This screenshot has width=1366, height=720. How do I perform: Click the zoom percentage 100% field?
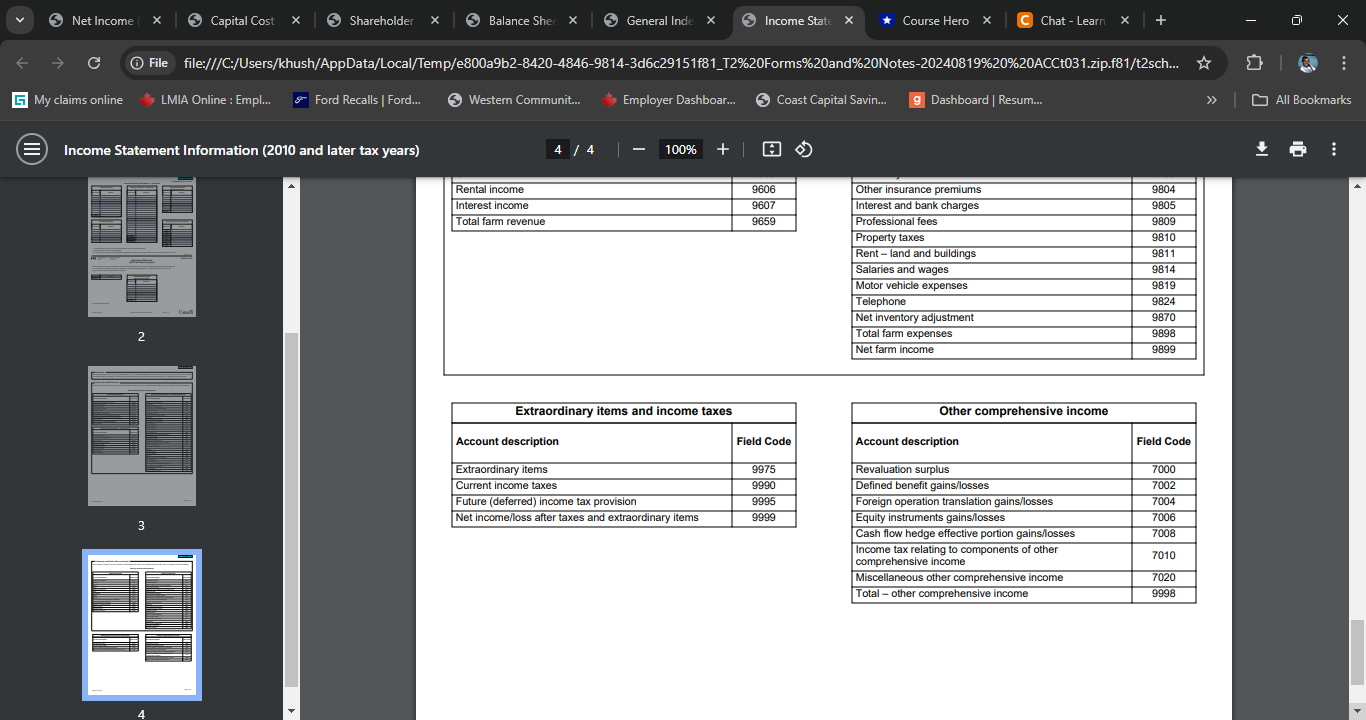click(x=680, y=149)
